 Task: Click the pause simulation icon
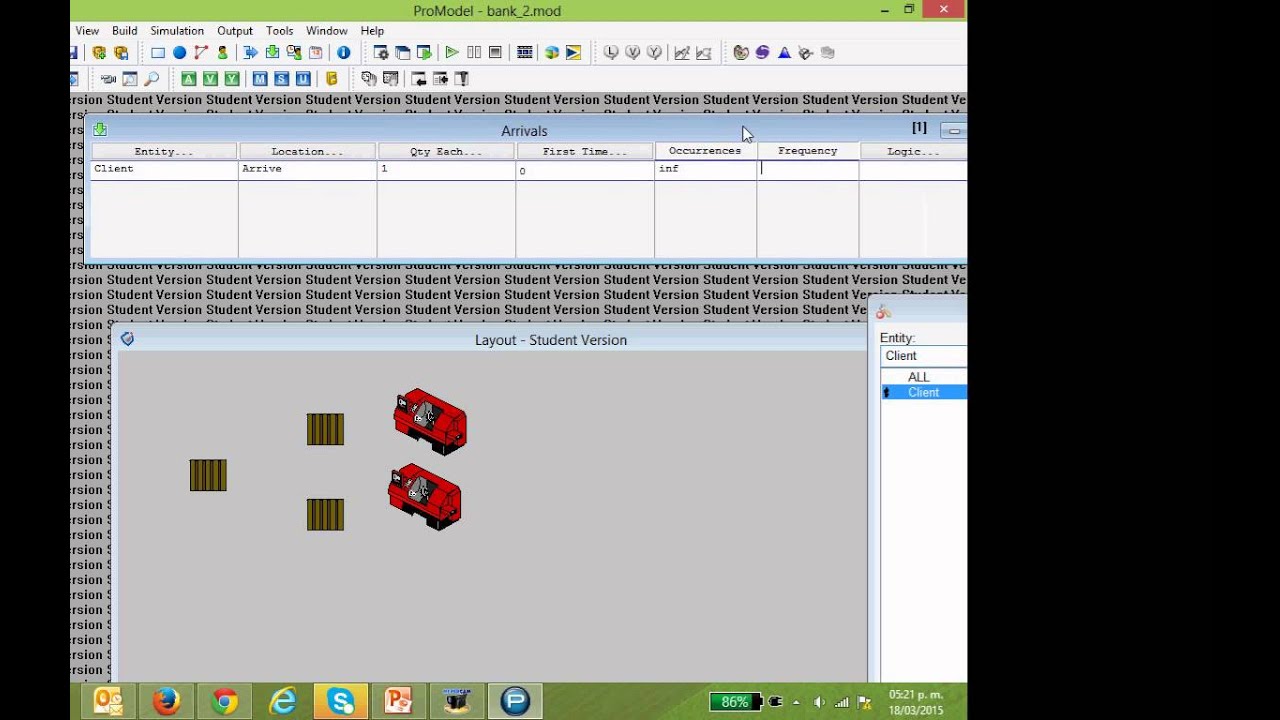pos(474,53)
